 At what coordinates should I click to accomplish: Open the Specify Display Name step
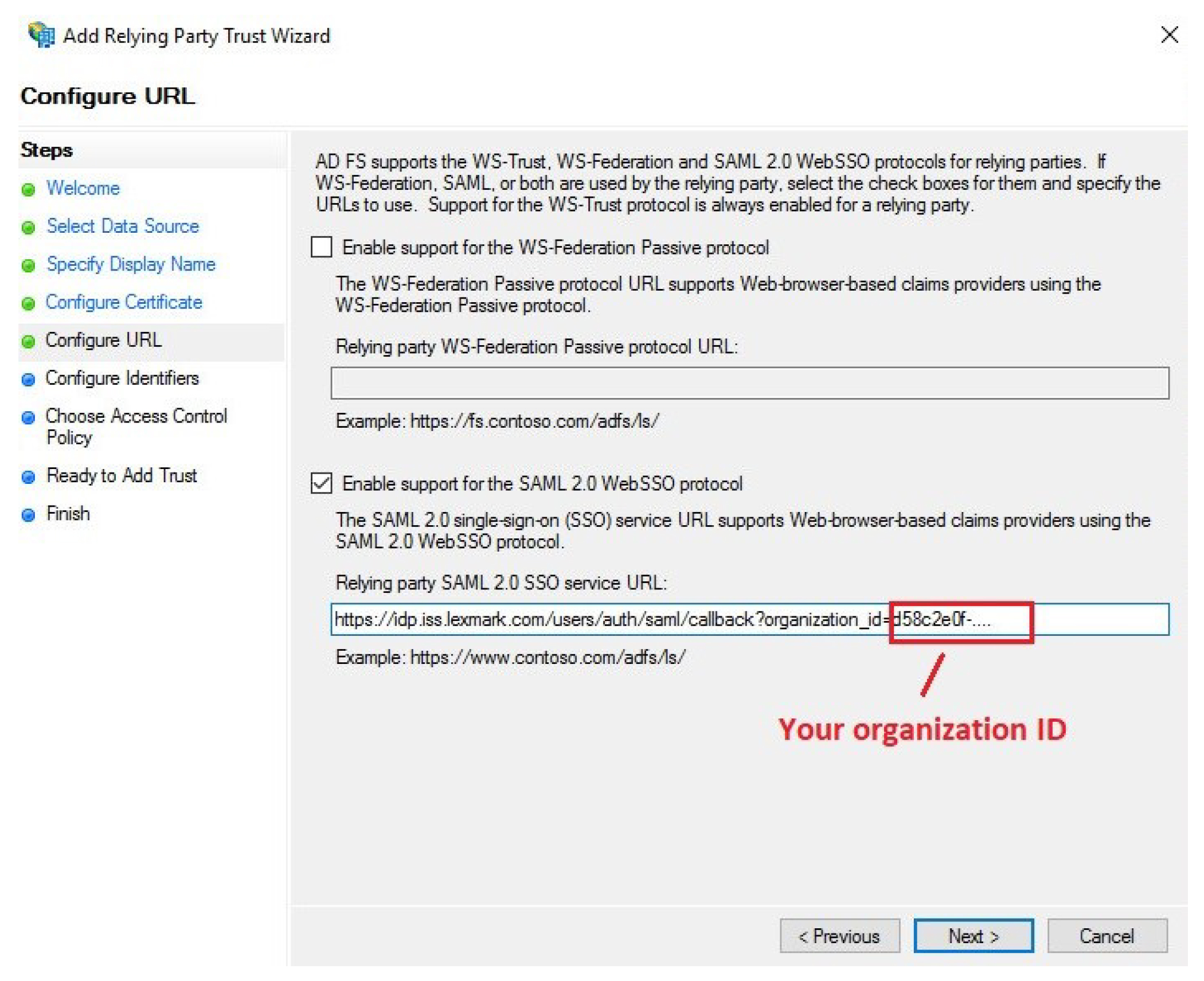click(x=131, y=264)
